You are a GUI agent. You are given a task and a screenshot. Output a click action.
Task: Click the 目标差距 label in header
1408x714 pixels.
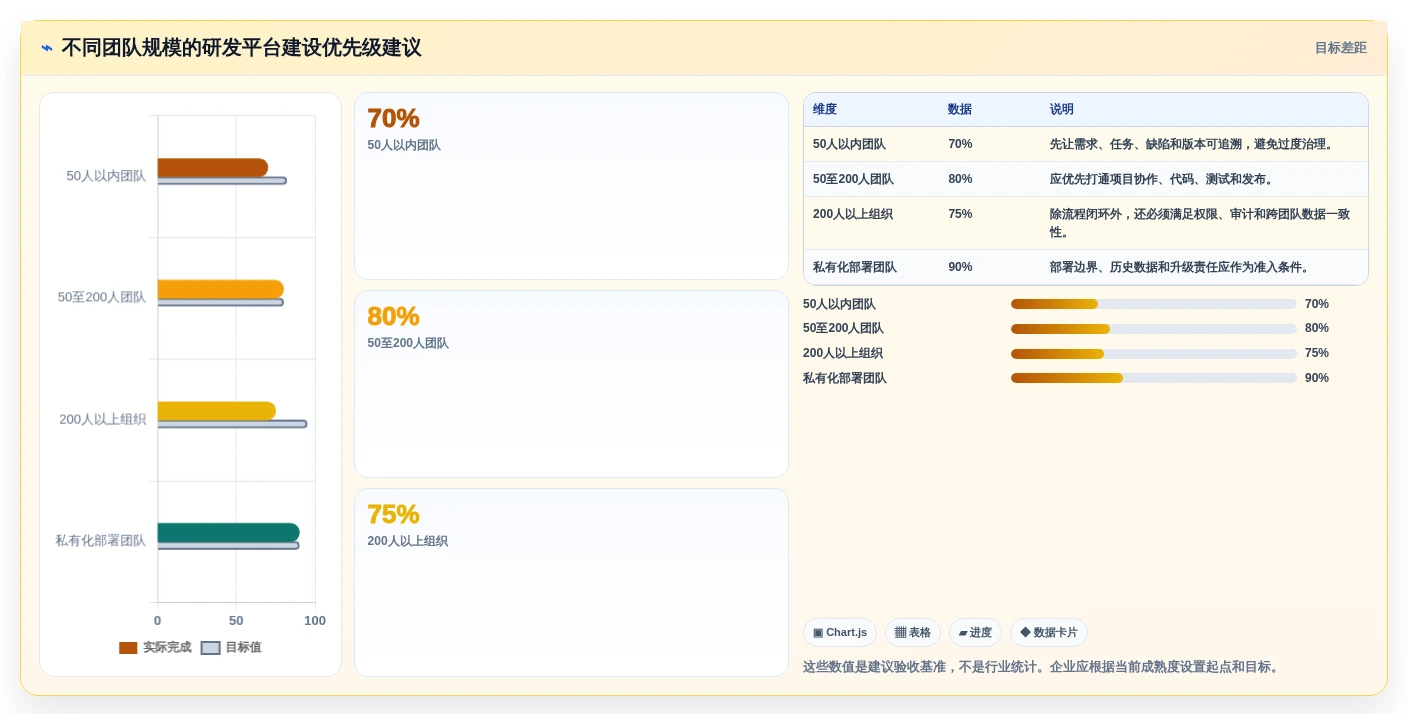tap(1340, 48)
